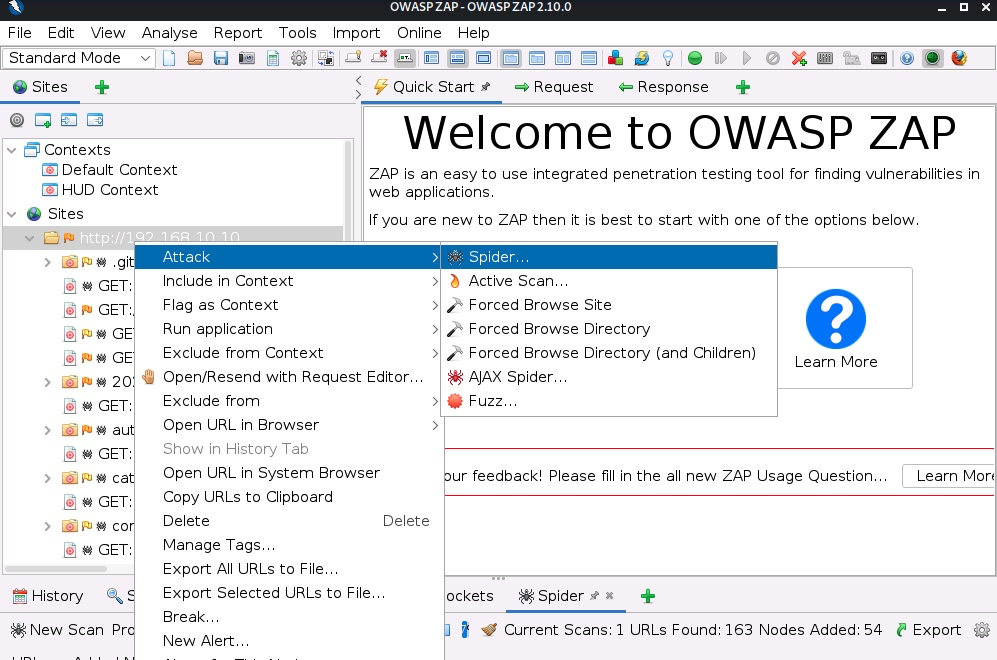Expand the folder node starting with cat
Screen dimensions: 997x660
coord(47,478)
